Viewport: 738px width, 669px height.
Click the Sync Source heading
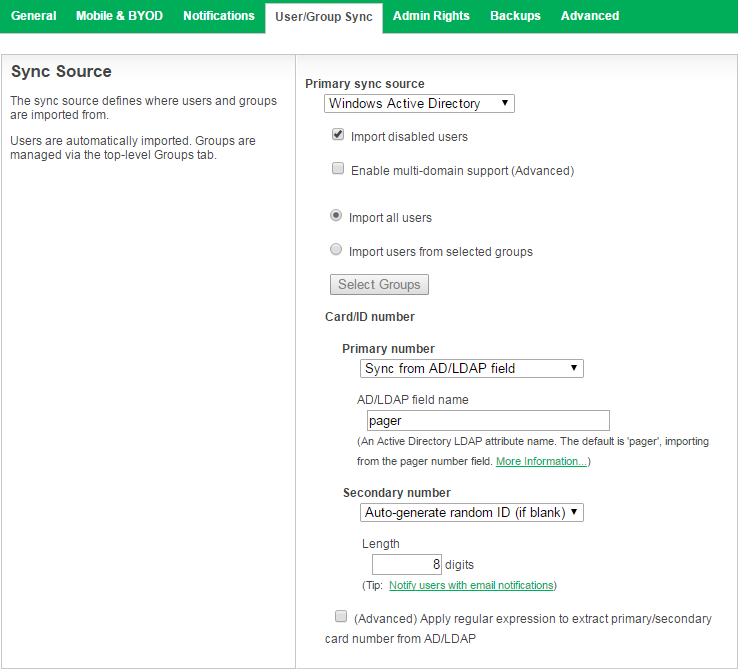tap(61, 72)
